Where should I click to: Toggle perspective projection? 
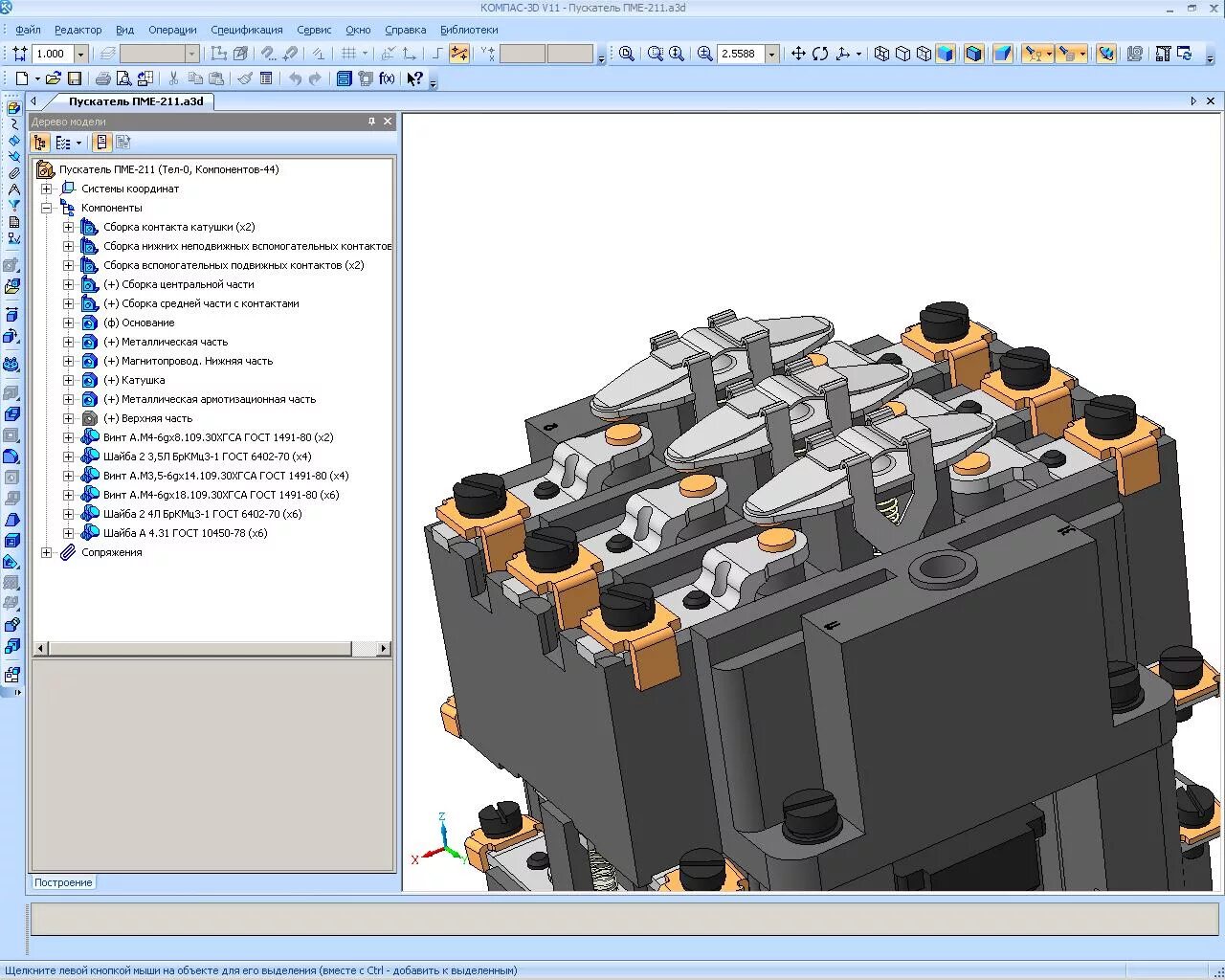[x=1003, y=54]
